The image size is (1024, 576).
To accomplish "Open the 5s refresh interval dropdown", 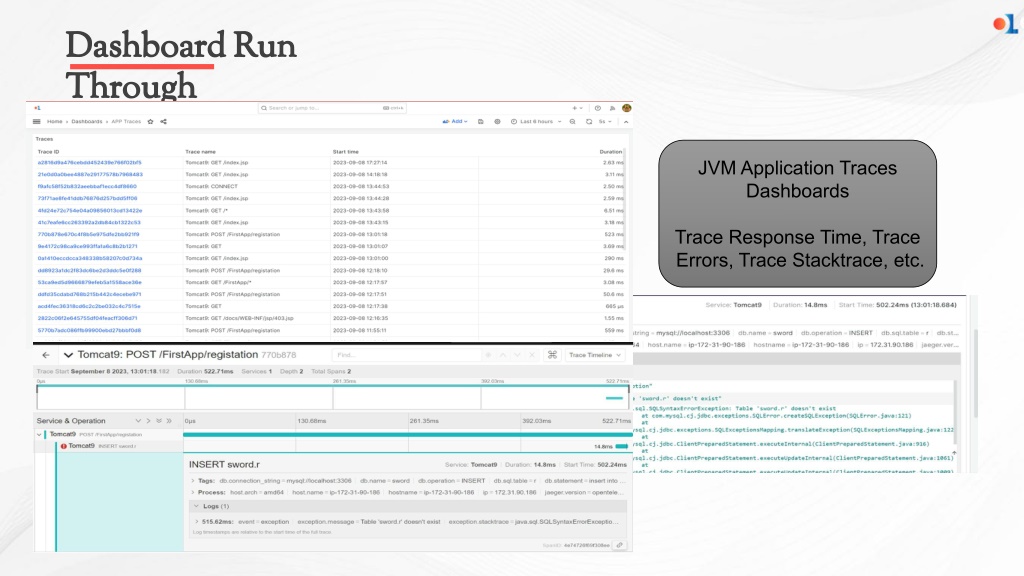I will (605, 121).
